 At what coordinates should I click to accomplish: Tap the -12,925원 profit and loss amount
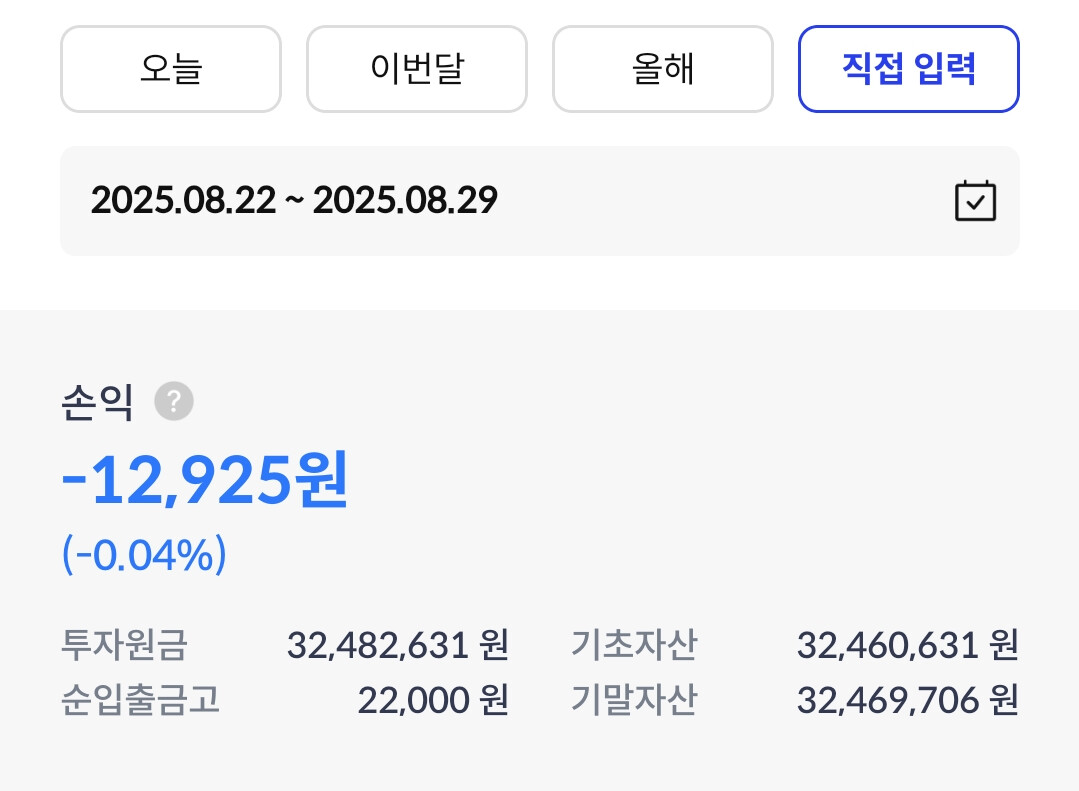click(205, 481)
